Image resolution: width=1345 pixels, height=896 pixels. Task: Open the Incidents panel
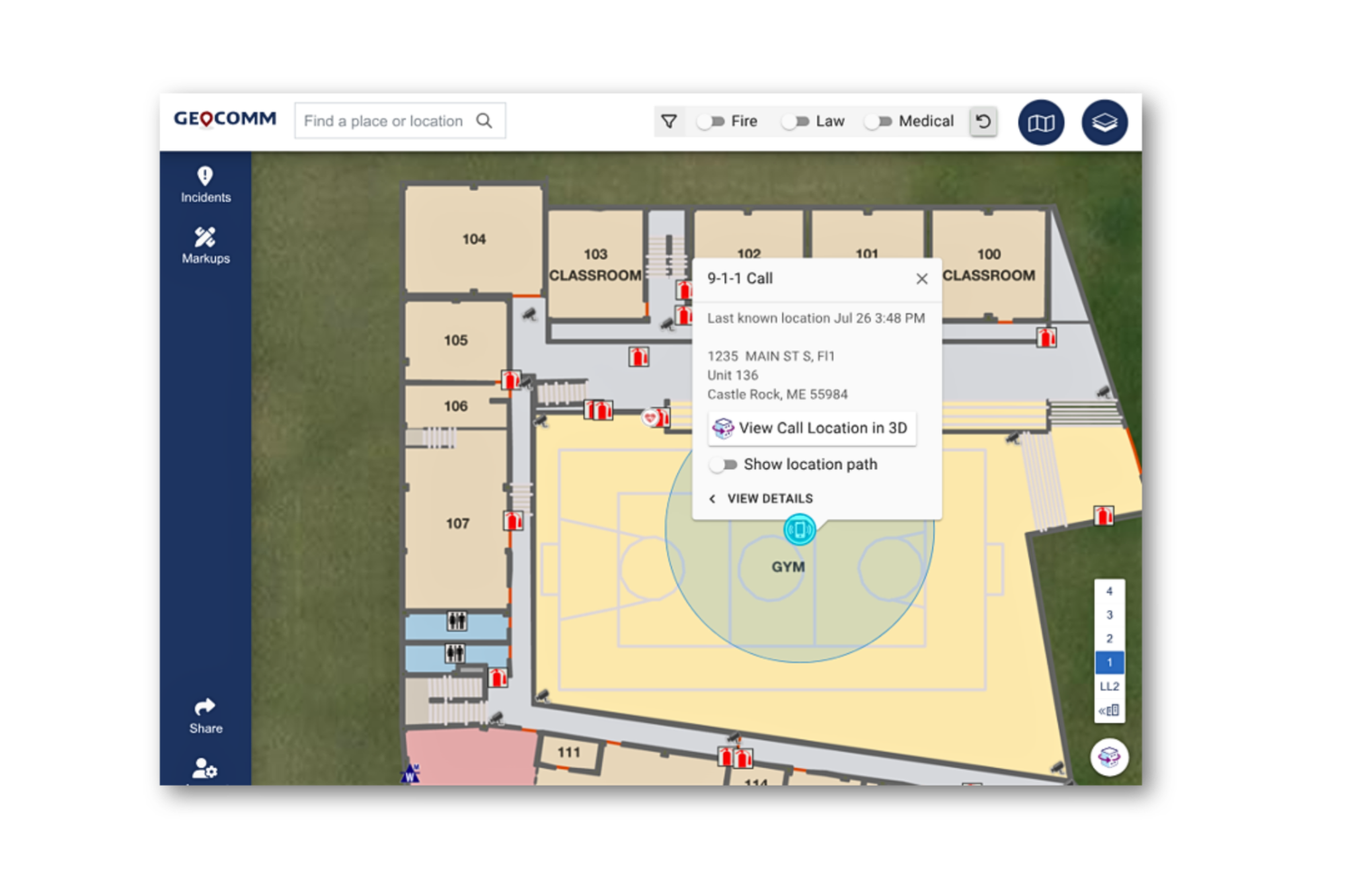(x=205, y=184)
